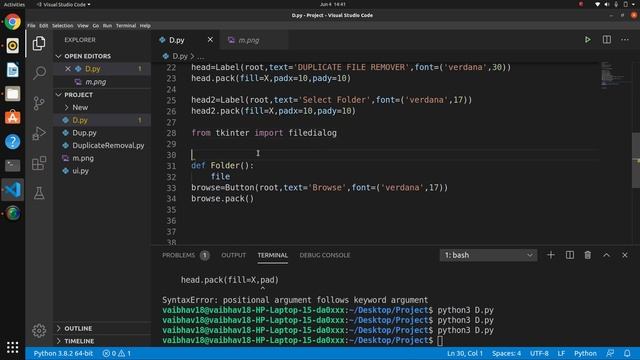
Task: Open the Selection menu
Action: pos(62,25)
